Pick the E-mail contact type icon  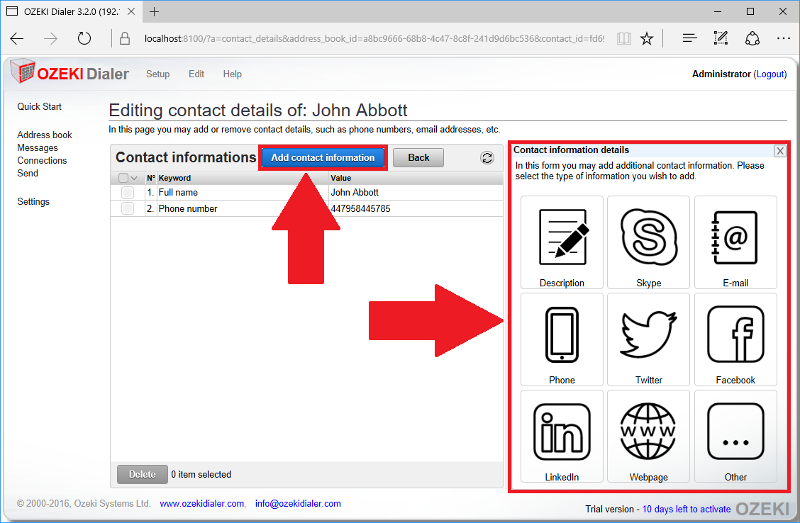[x=735, y=237]
